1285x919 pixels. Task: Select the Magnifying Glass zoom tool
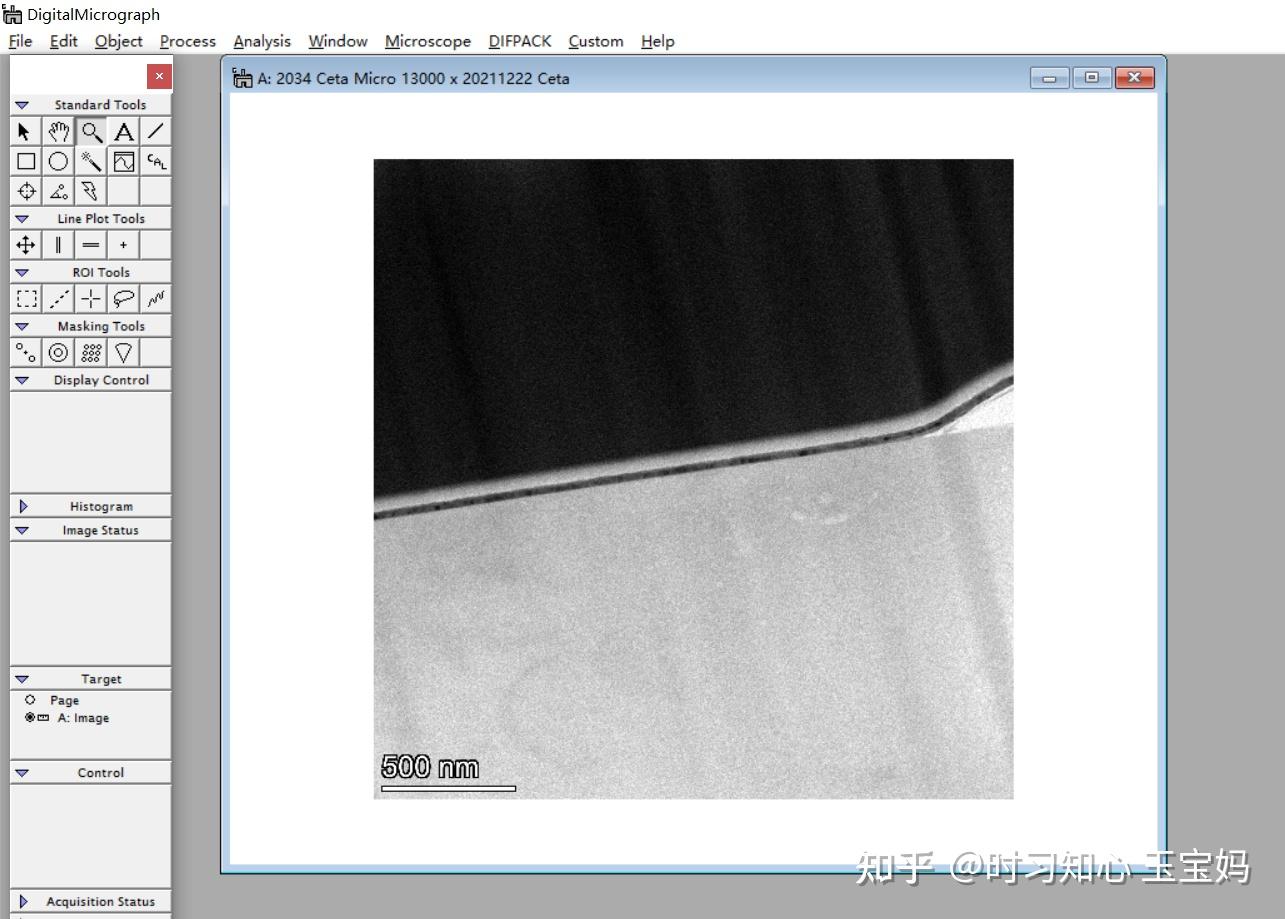pos(90,131)
